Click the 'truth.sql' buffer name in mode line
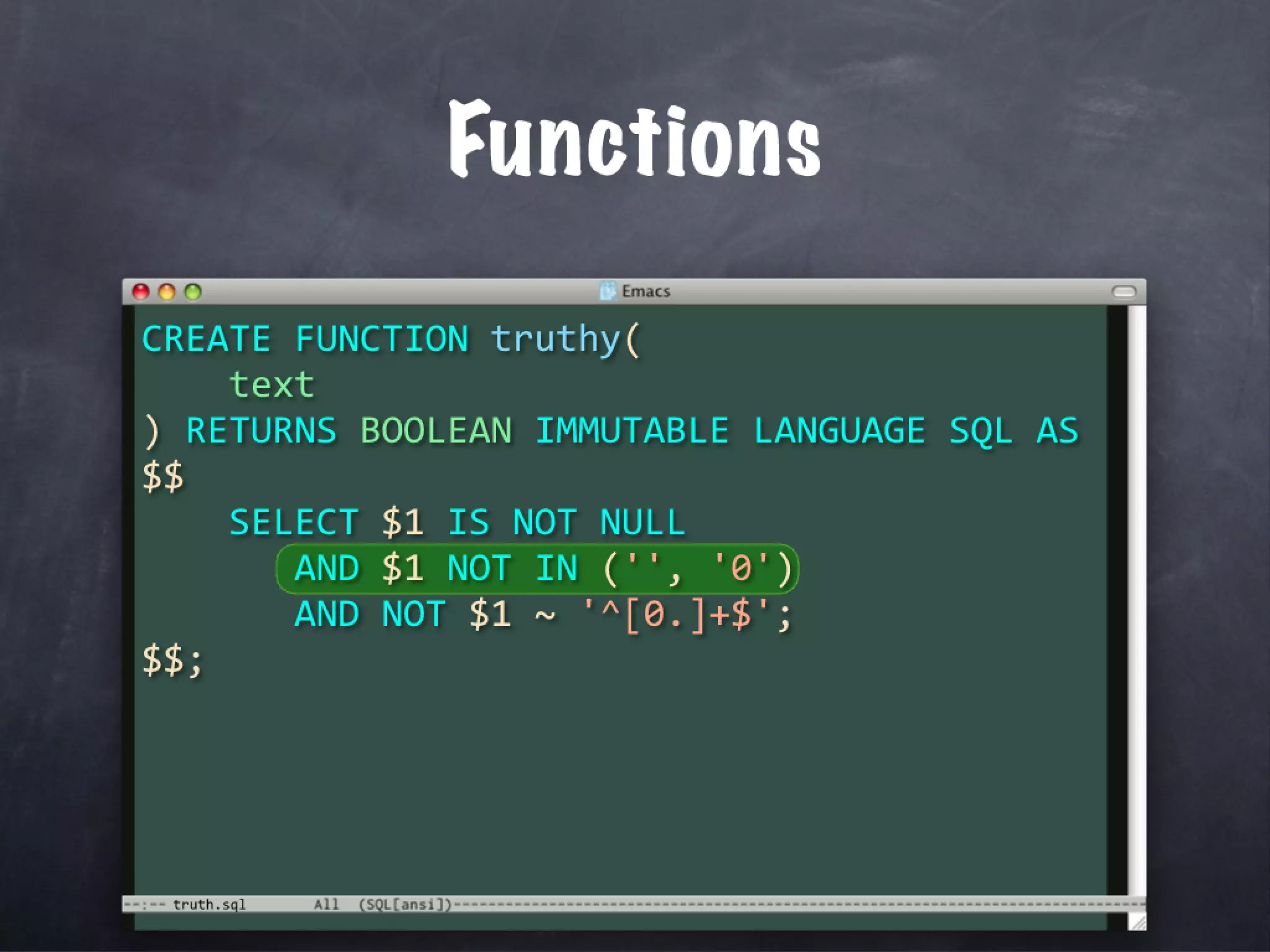1270x952 pixels. click(209, 904)
